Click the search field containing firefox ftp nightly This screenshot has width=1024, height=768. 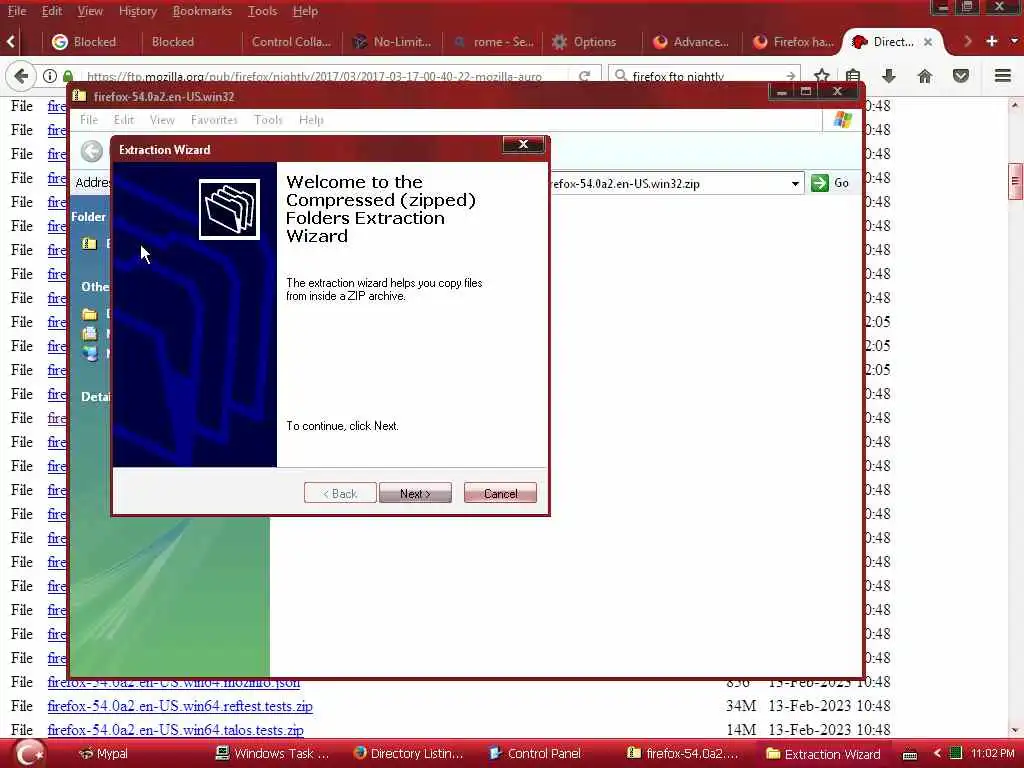click(705, 76)
